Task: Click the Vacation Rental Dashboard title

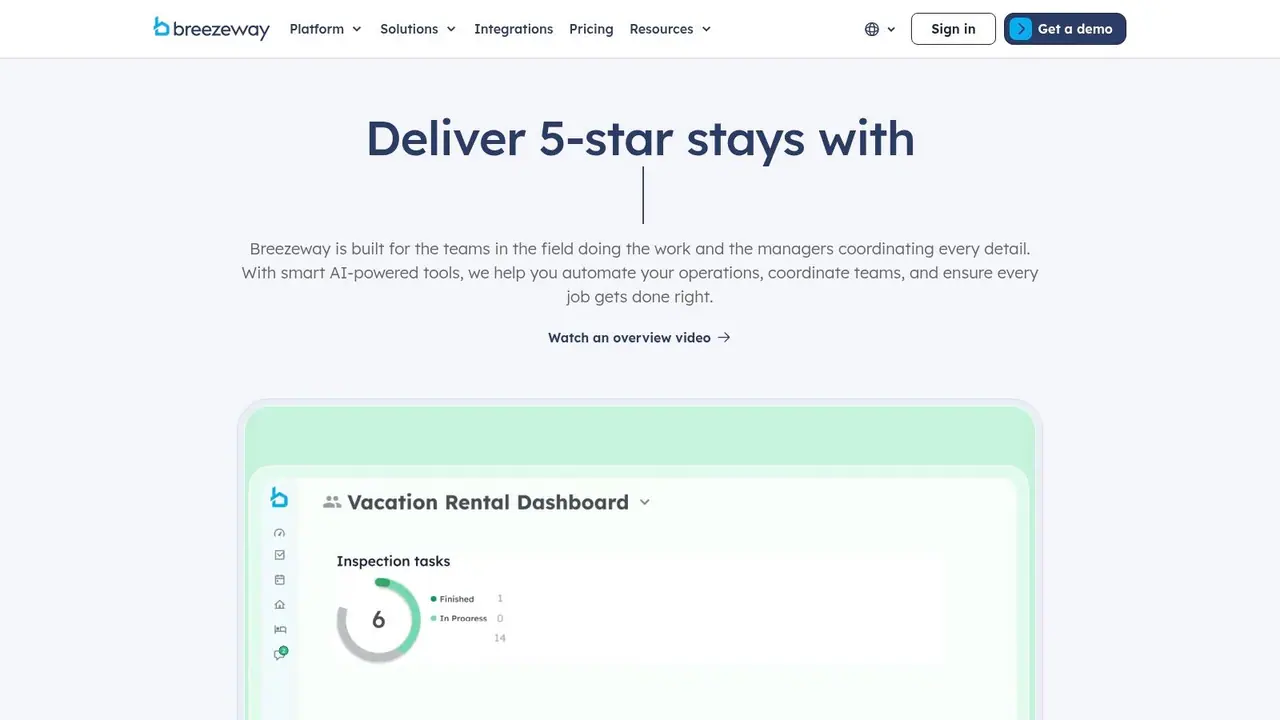Action: coord(488,502)
